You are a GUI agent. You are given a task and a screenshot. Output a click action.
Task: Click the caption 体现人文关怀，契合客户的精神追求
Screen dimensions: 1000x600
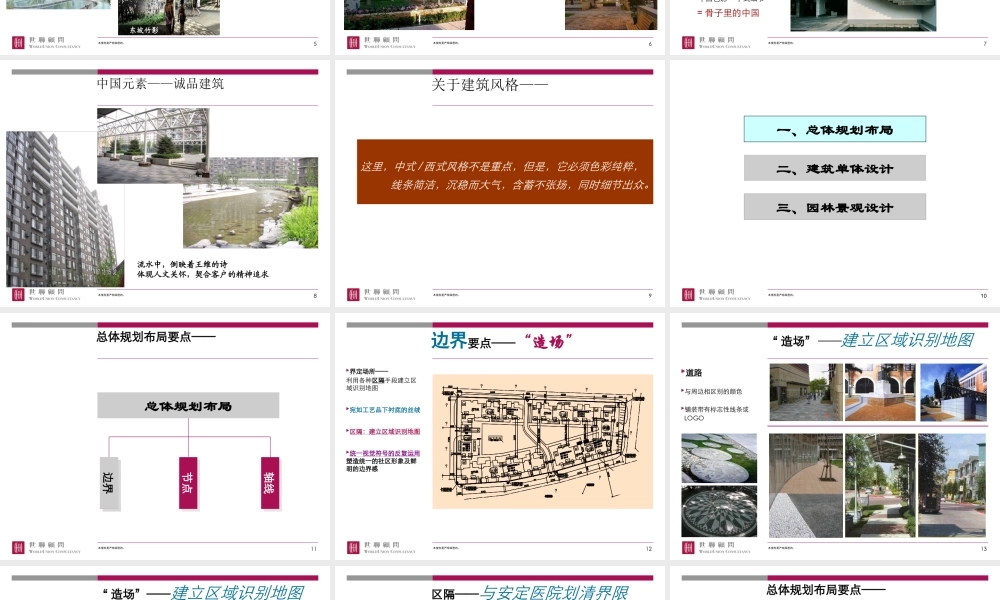click(x=203, y=274)
